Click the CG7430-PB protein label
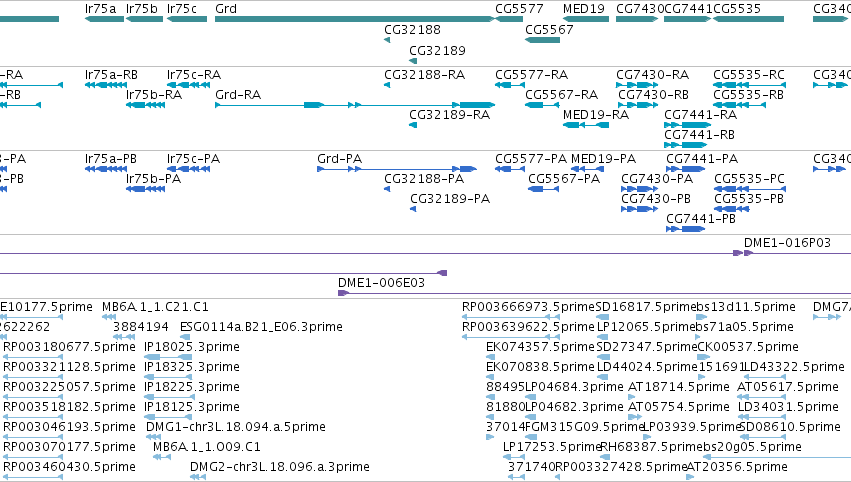This screenshot has width=851, height=482. point(656,199)
